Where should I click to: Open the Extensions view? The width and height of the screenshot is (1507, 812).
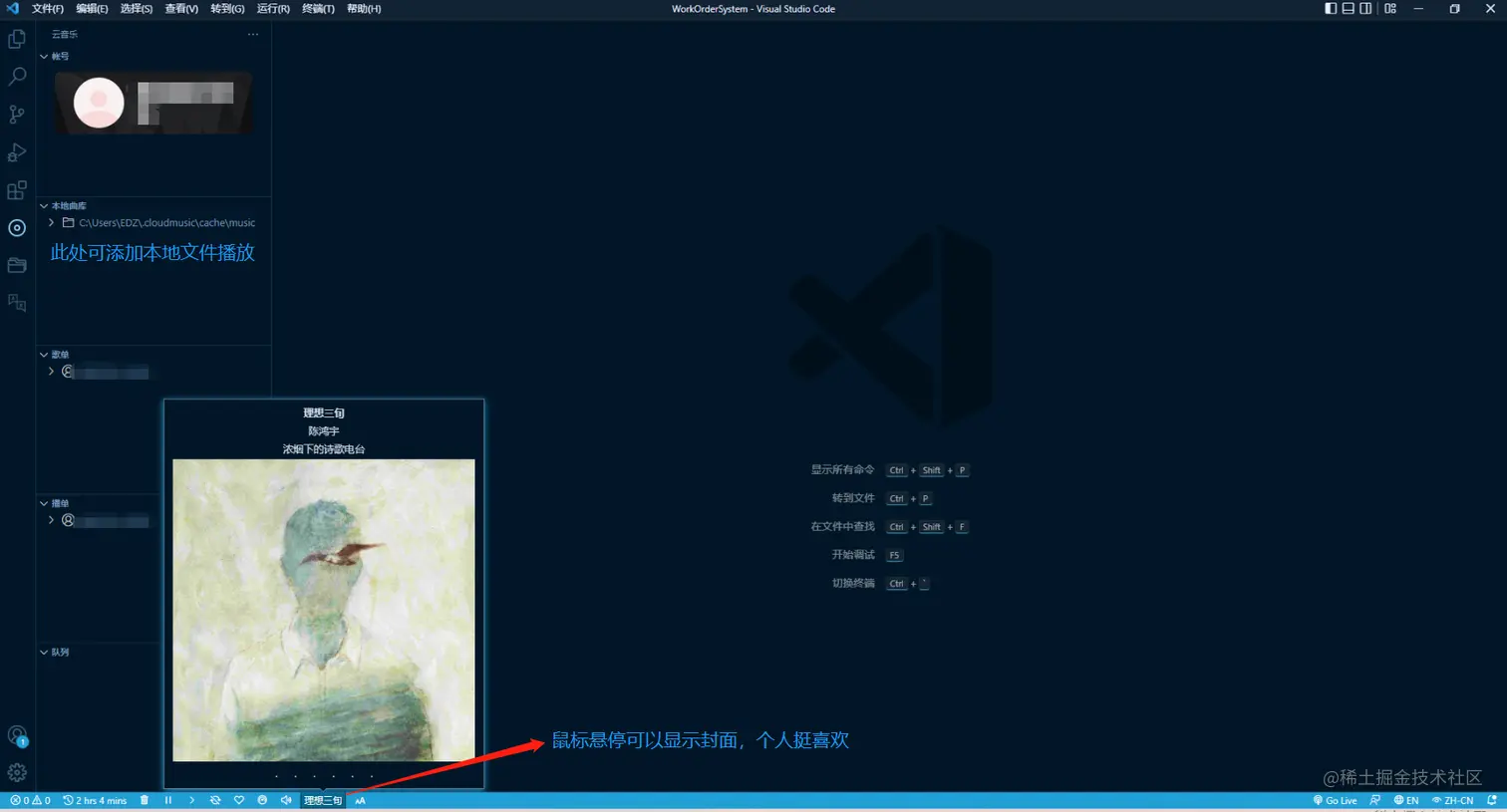[x=17, y=190]
